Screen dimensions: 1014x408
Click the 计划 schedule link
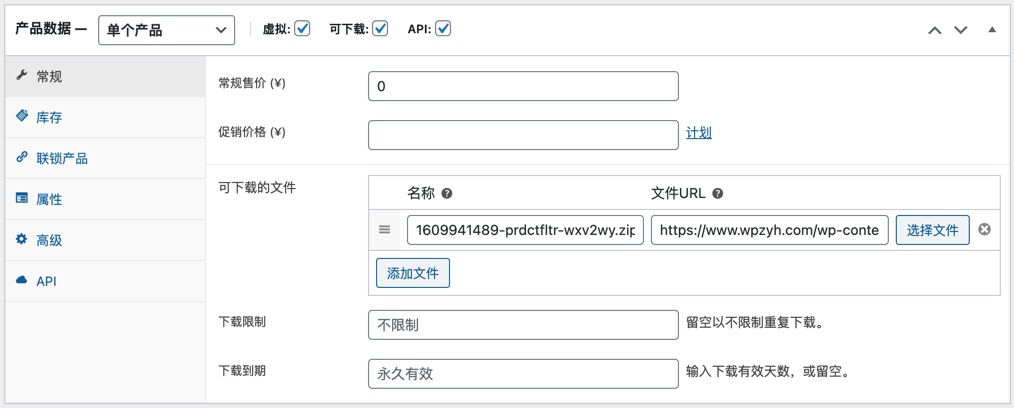tap(699, 133)
